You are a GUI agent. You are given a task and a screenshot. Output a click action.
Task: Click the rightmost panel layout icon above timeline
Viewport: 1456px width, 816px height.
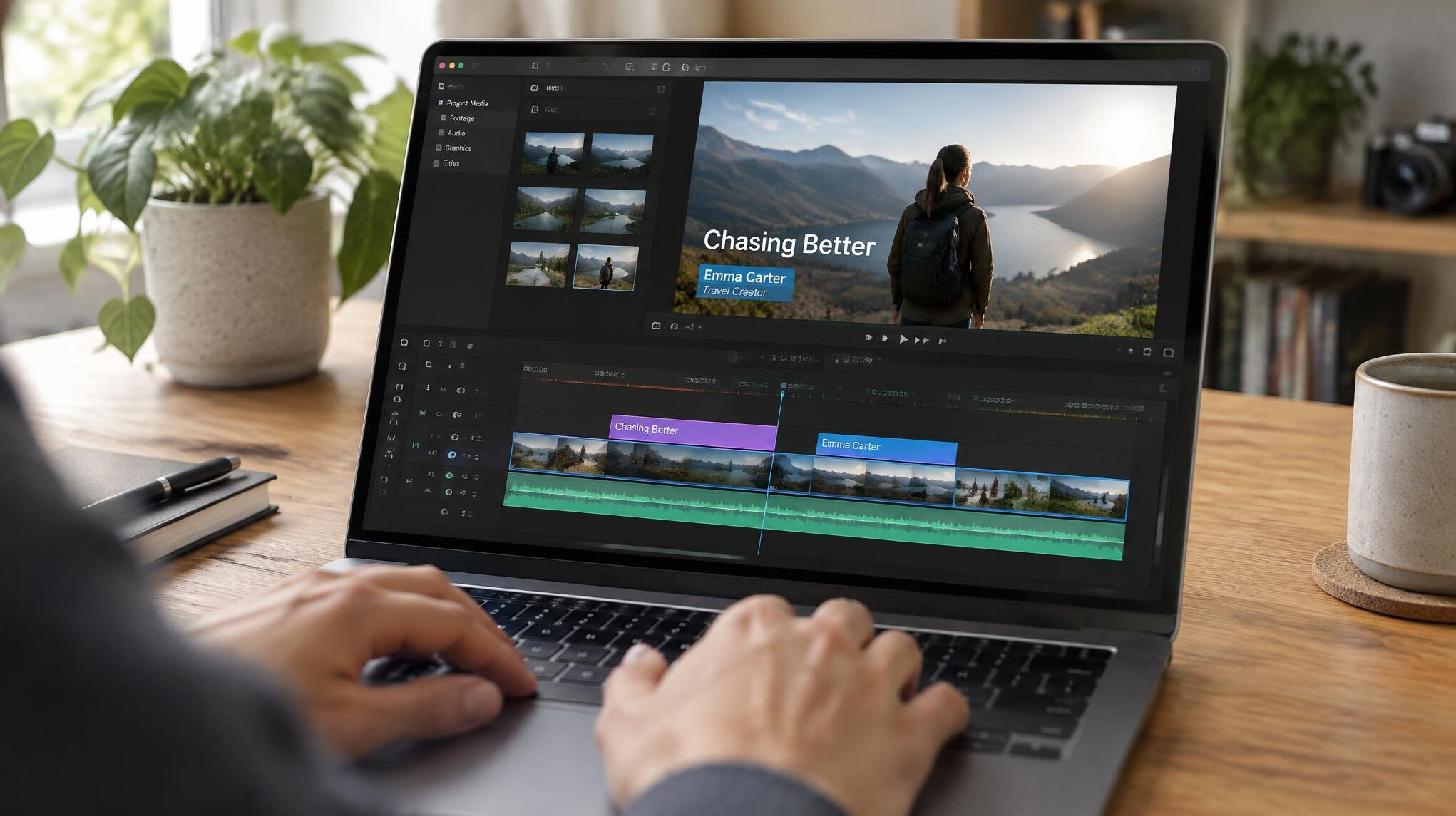(x=1168, y=353)
